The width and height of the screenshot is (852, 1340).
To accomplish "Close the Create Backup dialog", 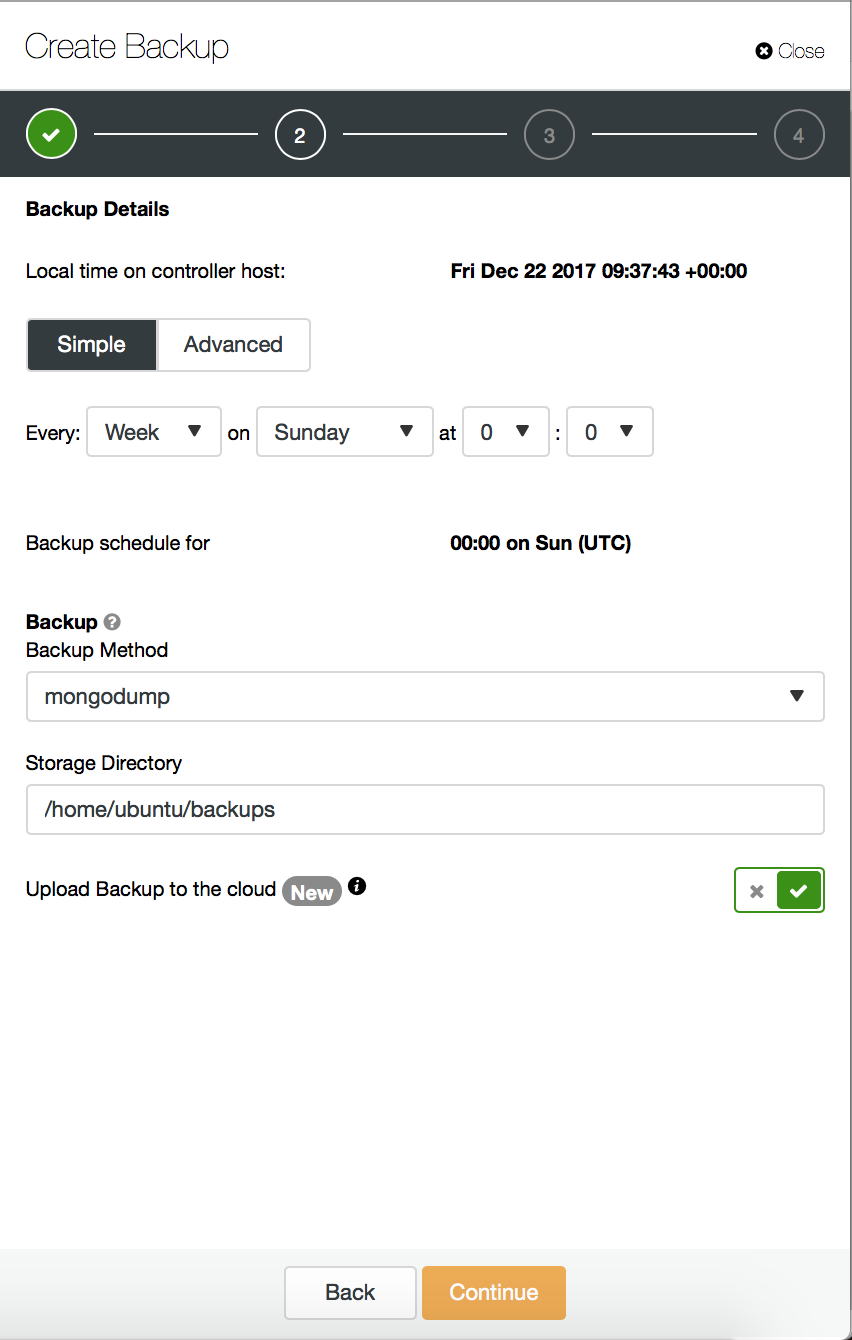I will point(790,51).
